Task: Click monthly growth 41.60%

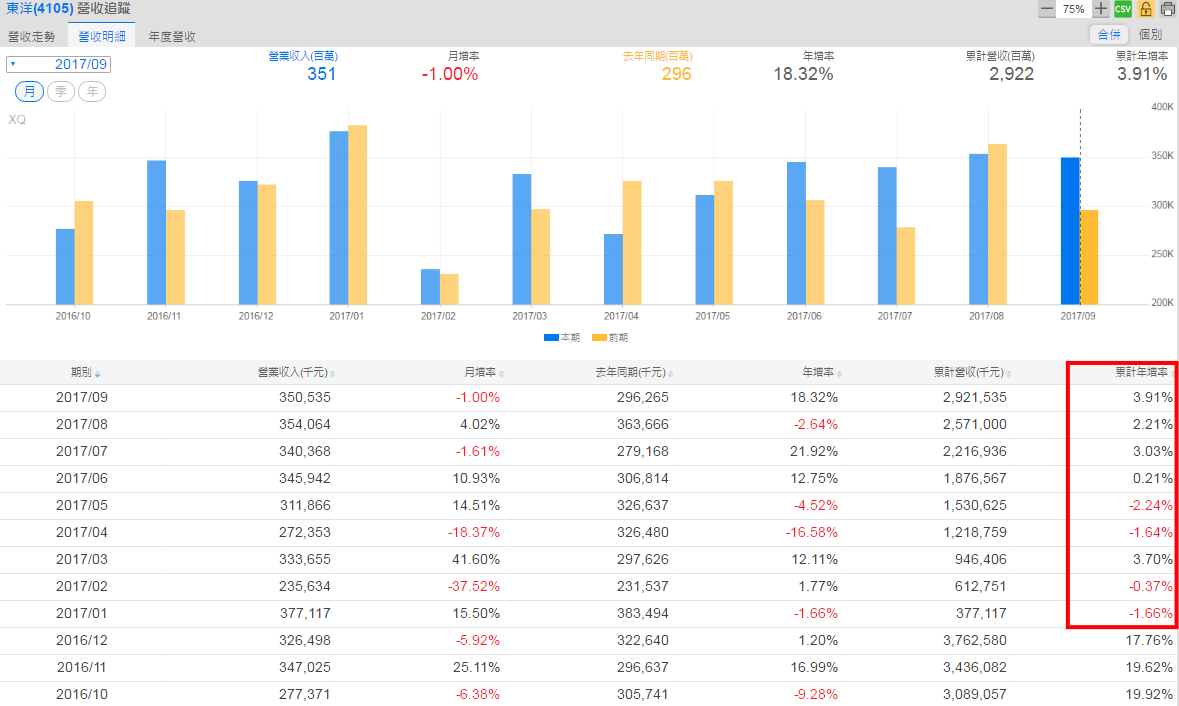Action: pos(476,560)
